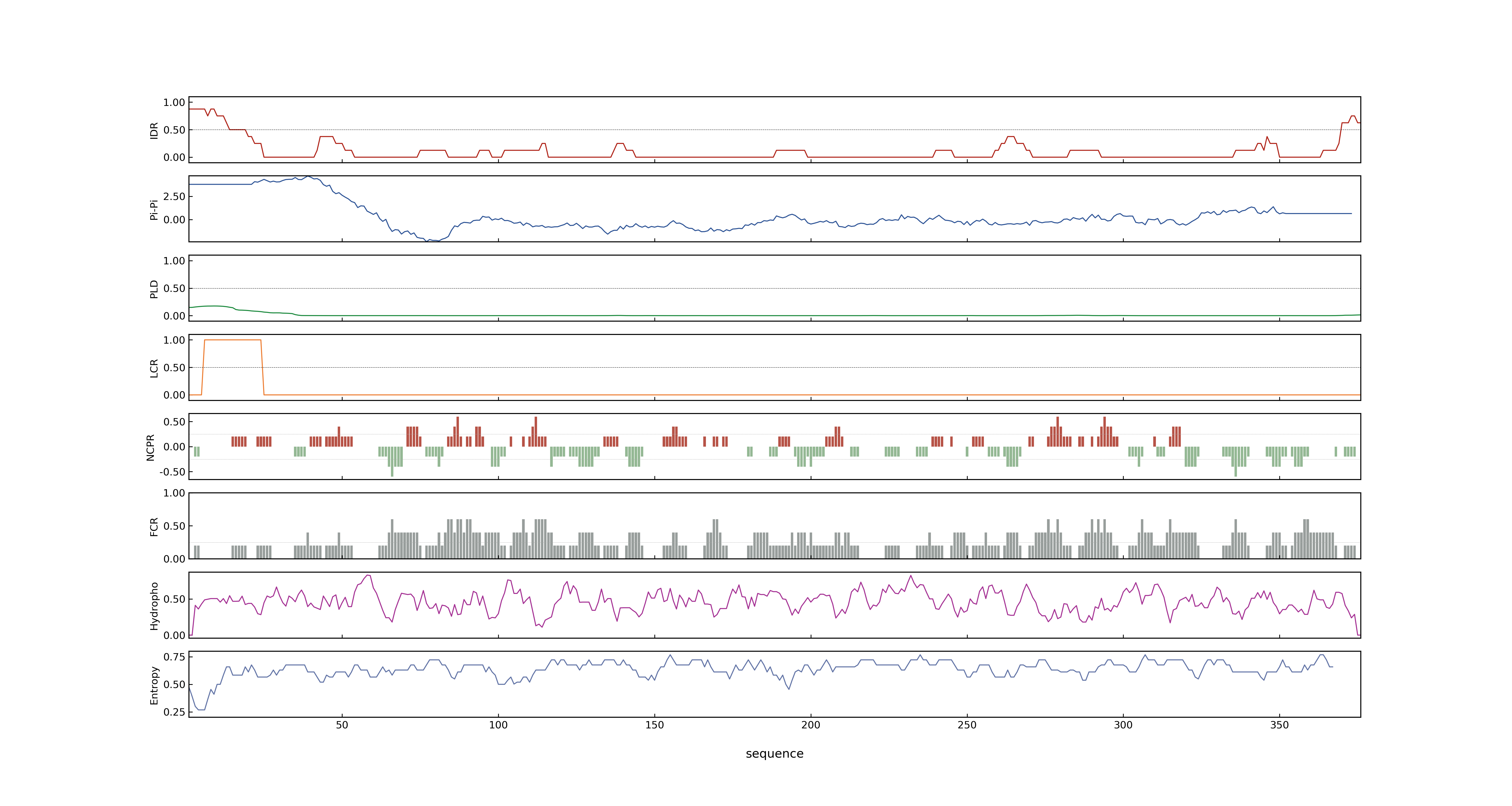This screenshot has width=1512, height=806.
Task: Click the orange LCR plateau at value 1.00
Action: pyautogui.click(x=232, y=340)
